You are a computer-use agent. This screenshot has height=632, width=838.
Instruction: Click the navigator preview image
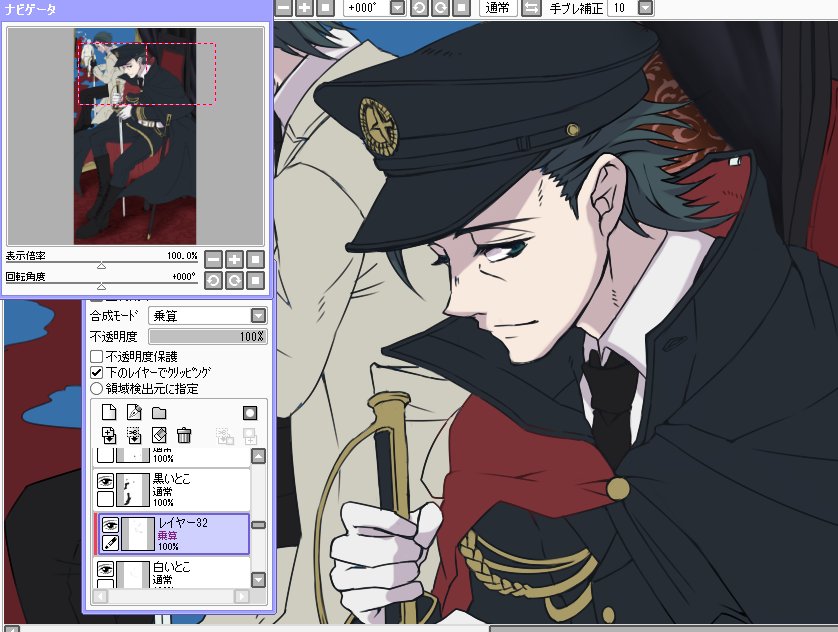(135, 136)
